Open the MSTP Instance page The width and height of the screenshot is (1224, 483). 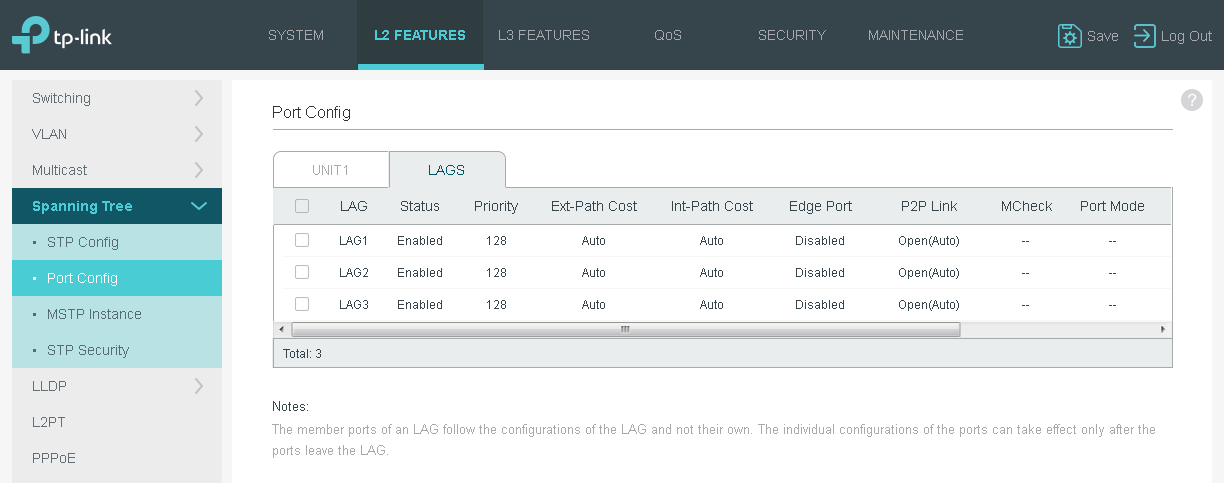pos(94,314)
